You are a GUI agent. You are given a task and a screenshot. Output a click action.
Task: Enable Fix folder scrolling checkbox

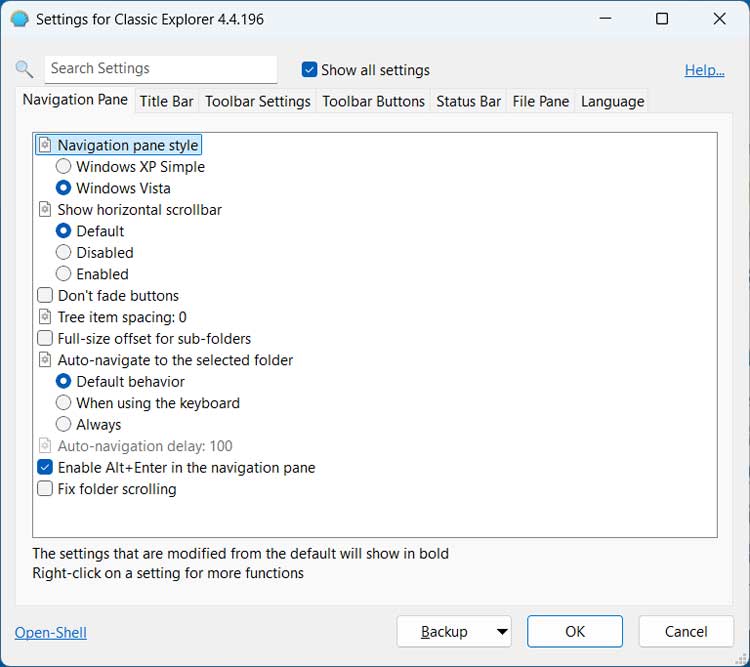pyautogui.click(x=45, y=489)
